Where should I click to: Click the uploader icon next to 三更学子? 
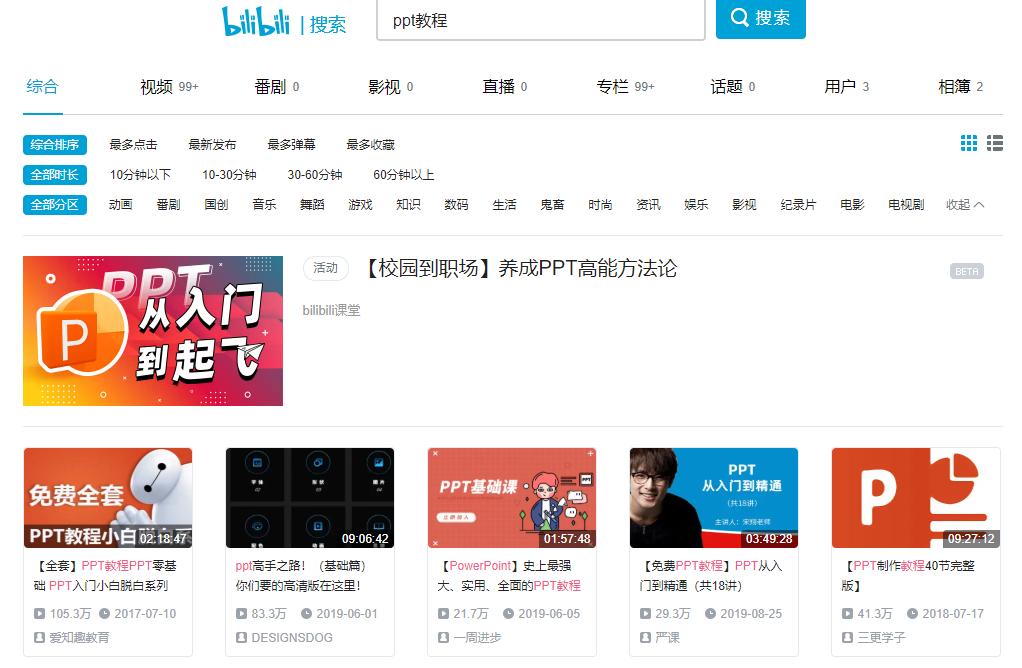tap(846, 637)
